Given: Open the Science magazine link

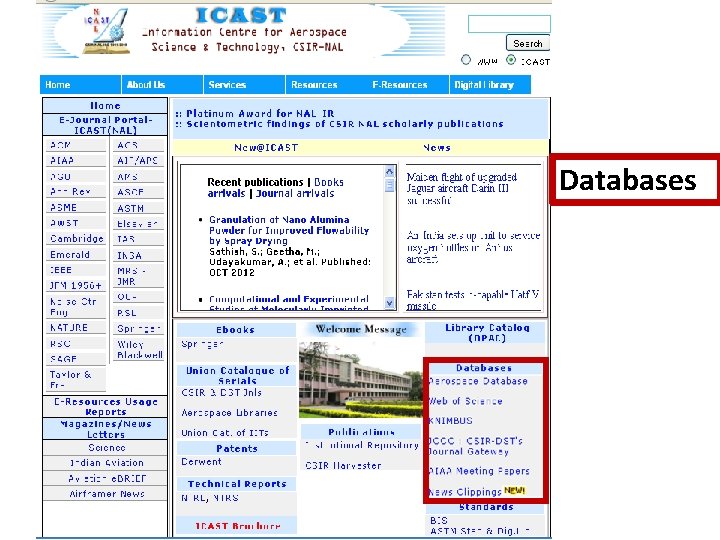Looking at the screenshot, I should point(107,448).
